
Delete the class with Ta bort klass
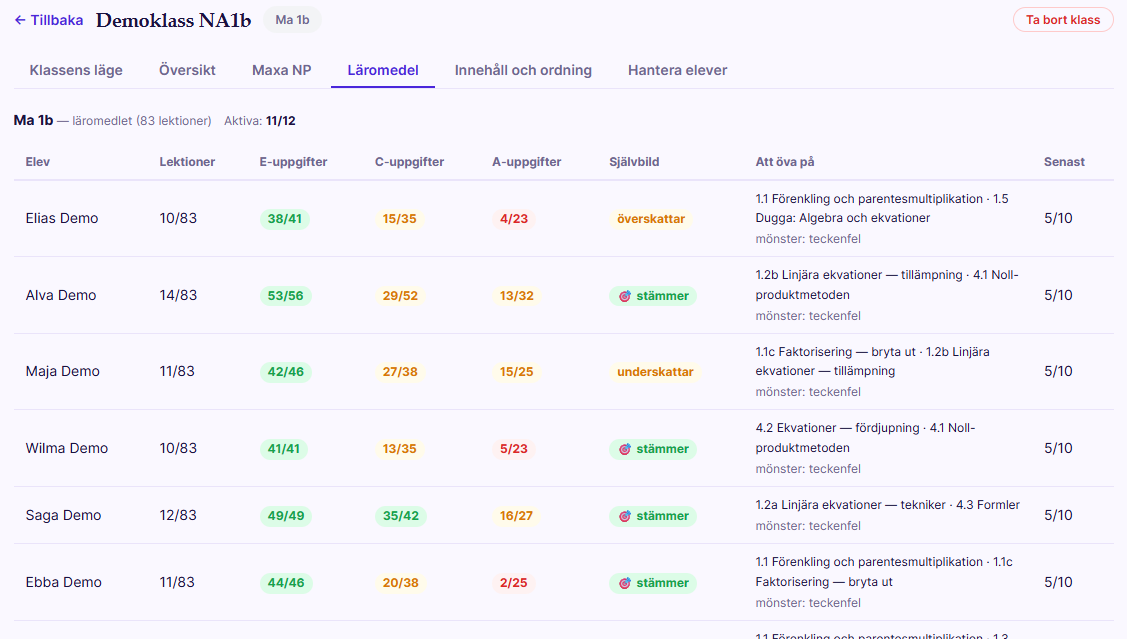click(x=1062, y=20)
